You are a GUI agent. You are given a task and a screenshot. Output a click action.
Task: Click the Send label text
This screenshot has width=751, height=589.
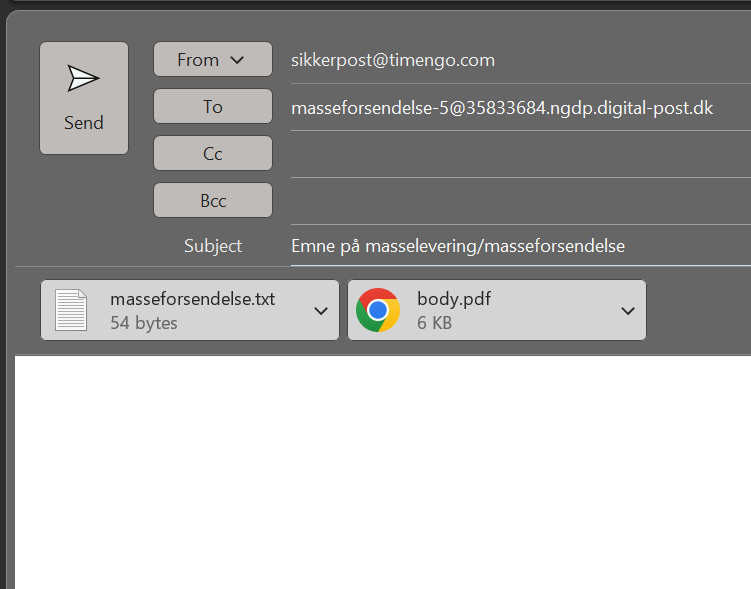pyautogui.click(x=84, y=123)
